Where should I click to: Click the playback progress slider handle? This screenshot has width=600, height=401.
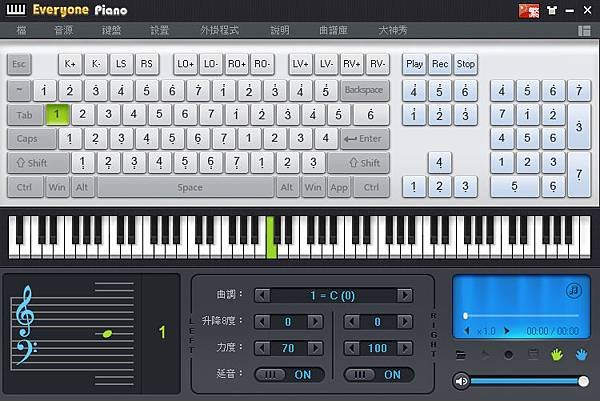466,316
